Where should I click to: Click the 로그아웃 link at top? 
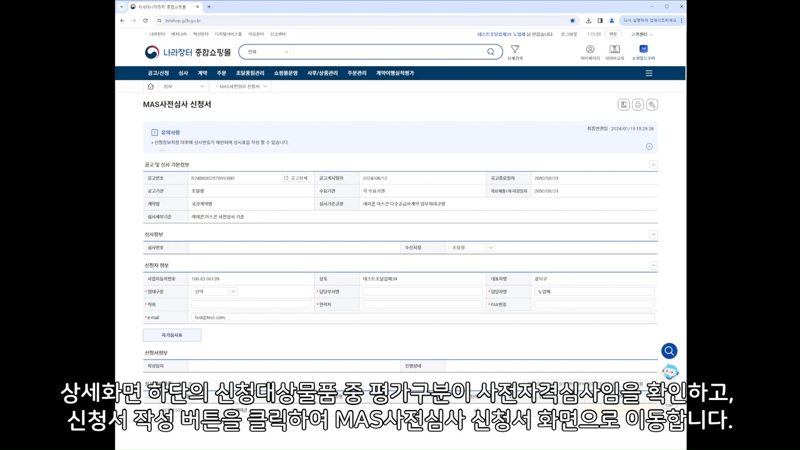point(569,34)
